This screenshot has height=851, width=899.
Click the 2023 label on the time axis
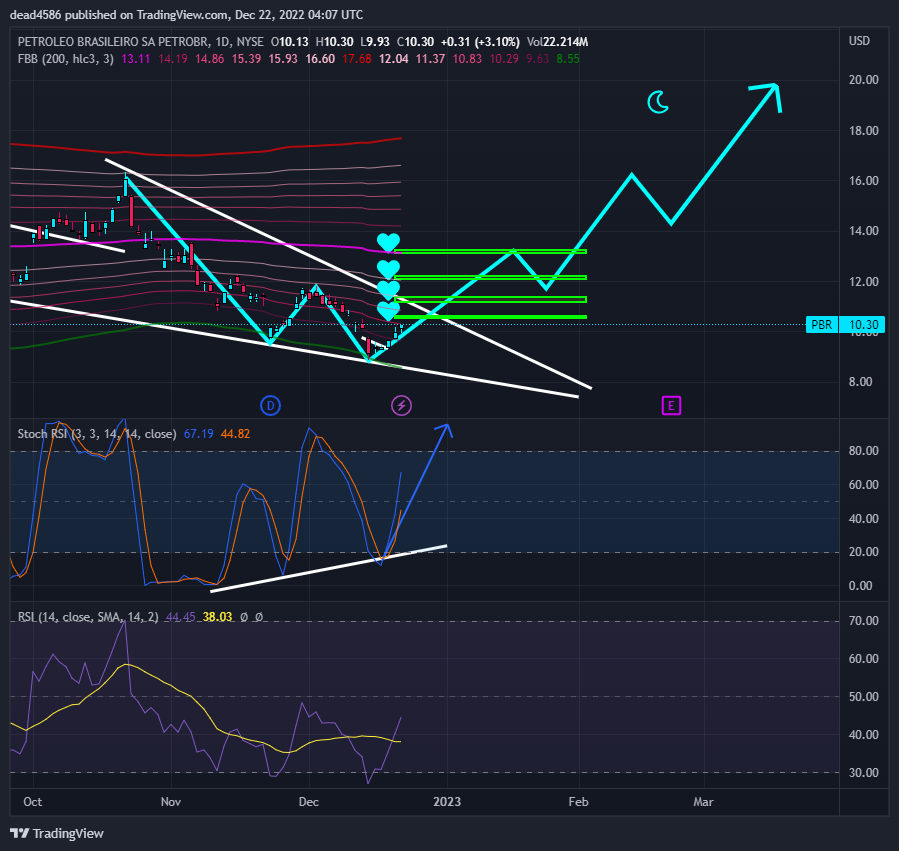[447, 802]
